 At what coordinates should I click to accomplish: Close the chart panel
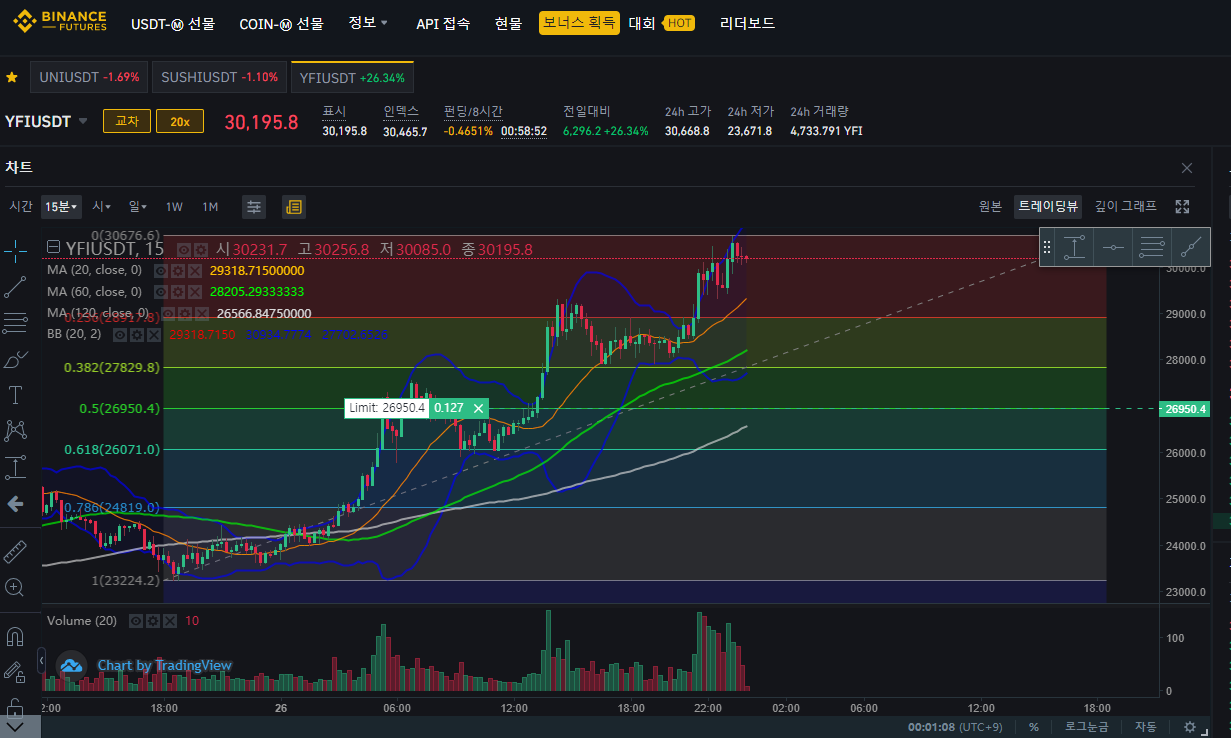(x=1187, y=168)
